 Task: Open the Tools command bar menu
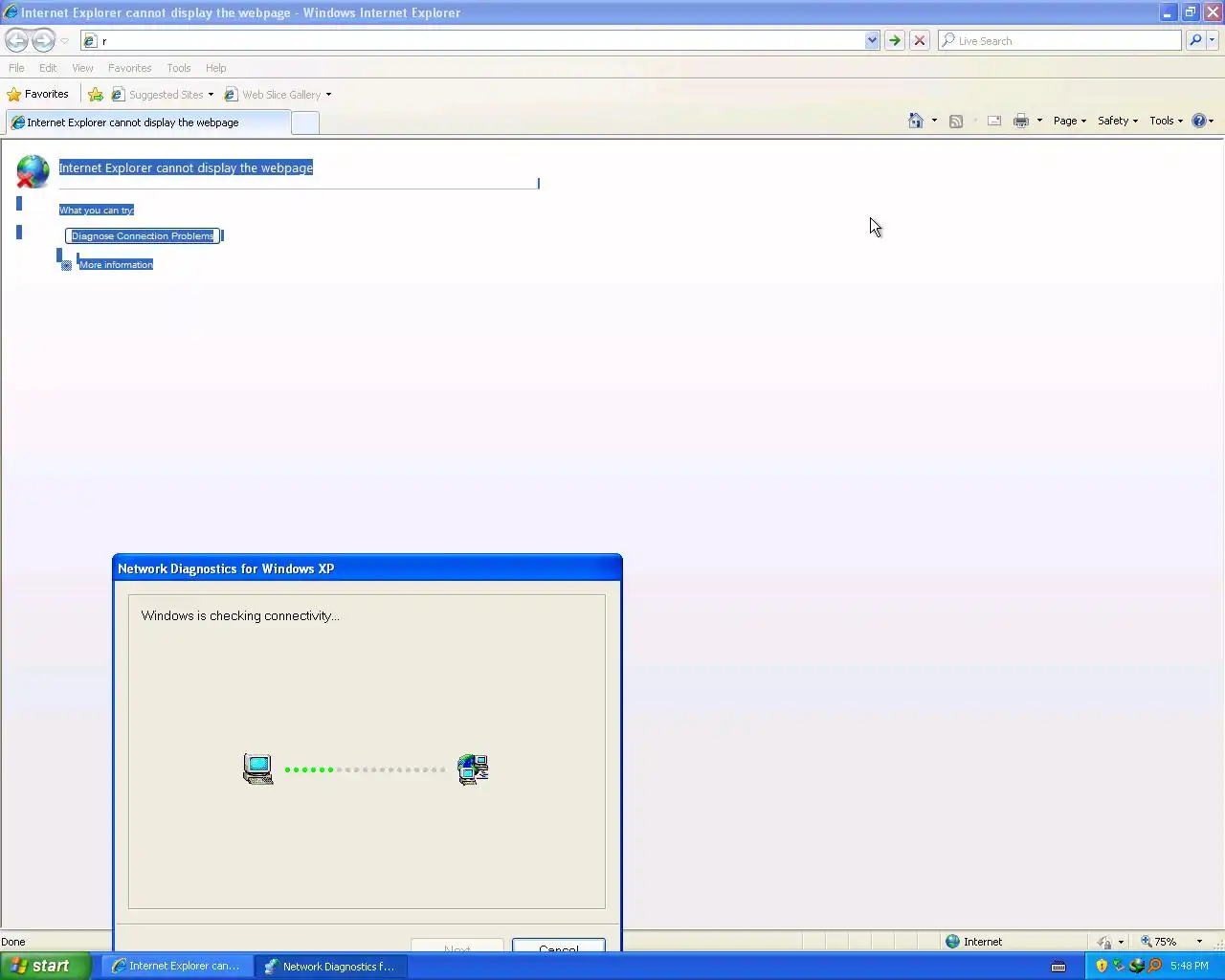(1166, 121)
